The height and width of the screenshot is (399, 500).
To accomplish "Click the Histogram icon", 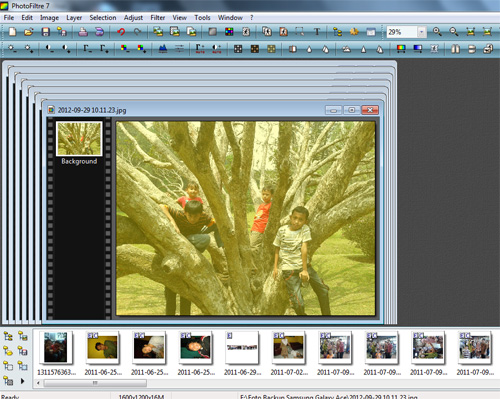I will 163,49.
